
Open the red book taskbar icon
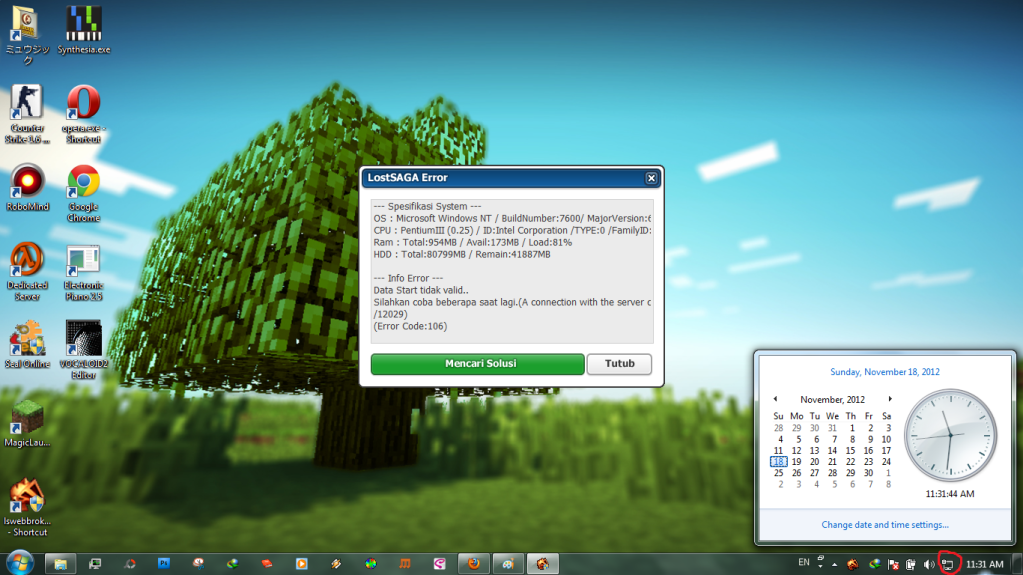267,563
